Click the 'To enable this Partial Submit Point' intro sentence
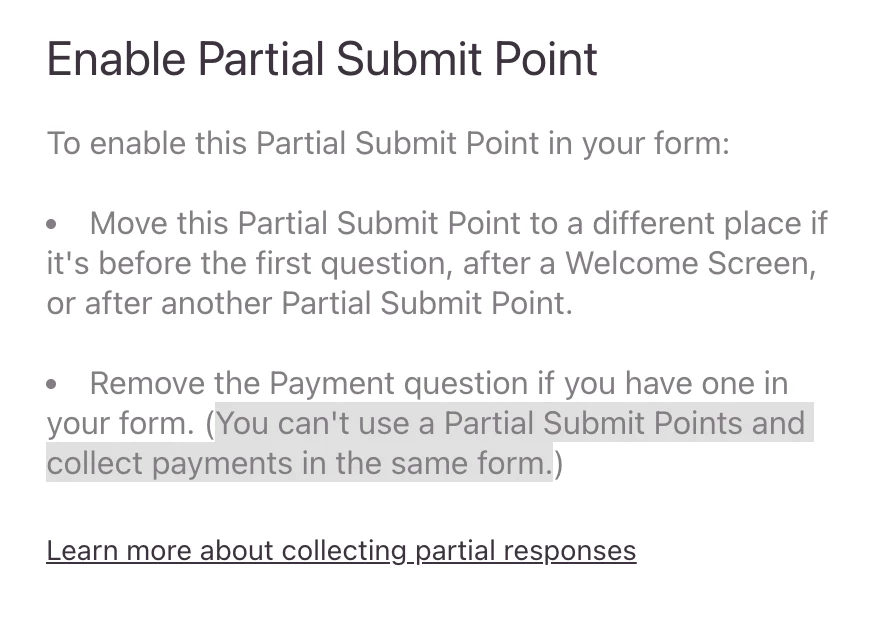 click(x=388, y=143)
